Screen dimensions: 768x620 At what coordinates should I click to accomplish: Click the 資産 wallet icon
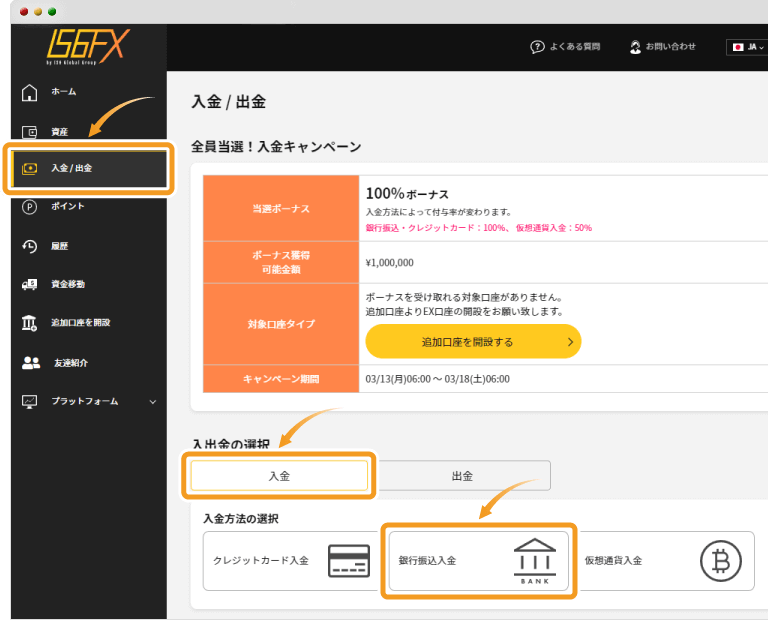tap(29, 132)
